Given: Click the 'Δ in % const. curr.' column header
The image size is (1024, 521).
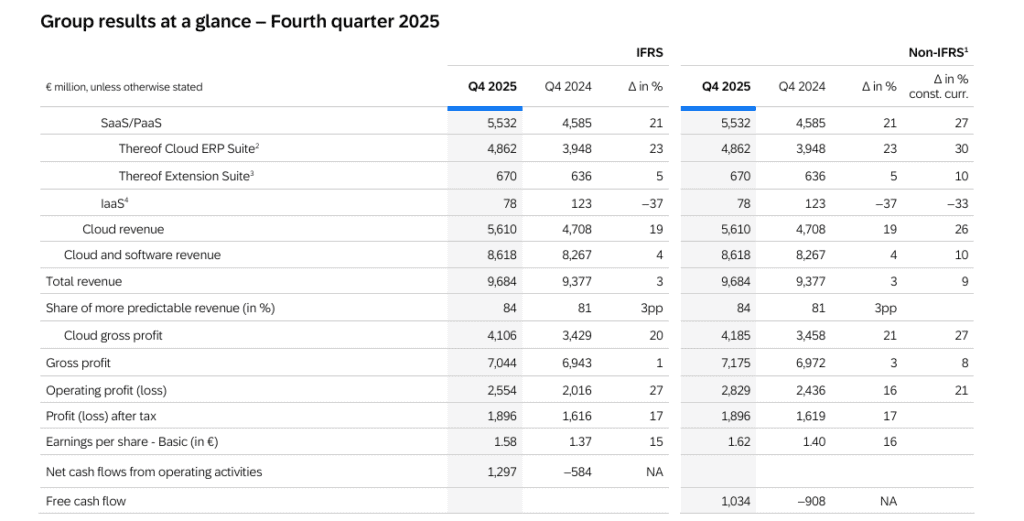Looking at the screenshot, I should point(938,86).
